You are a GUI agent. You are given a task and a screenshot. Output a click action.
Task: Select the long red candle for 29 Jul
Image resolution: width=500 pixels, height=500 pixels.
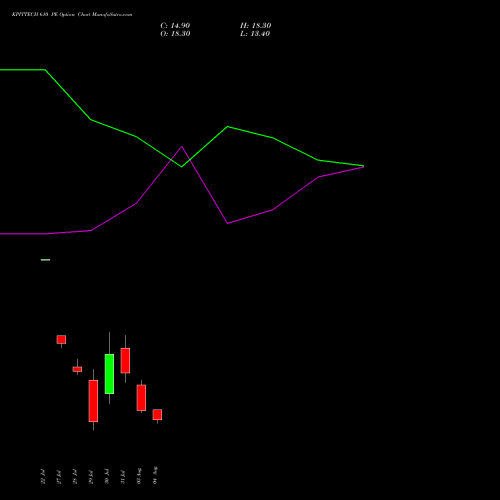point(93,401)
